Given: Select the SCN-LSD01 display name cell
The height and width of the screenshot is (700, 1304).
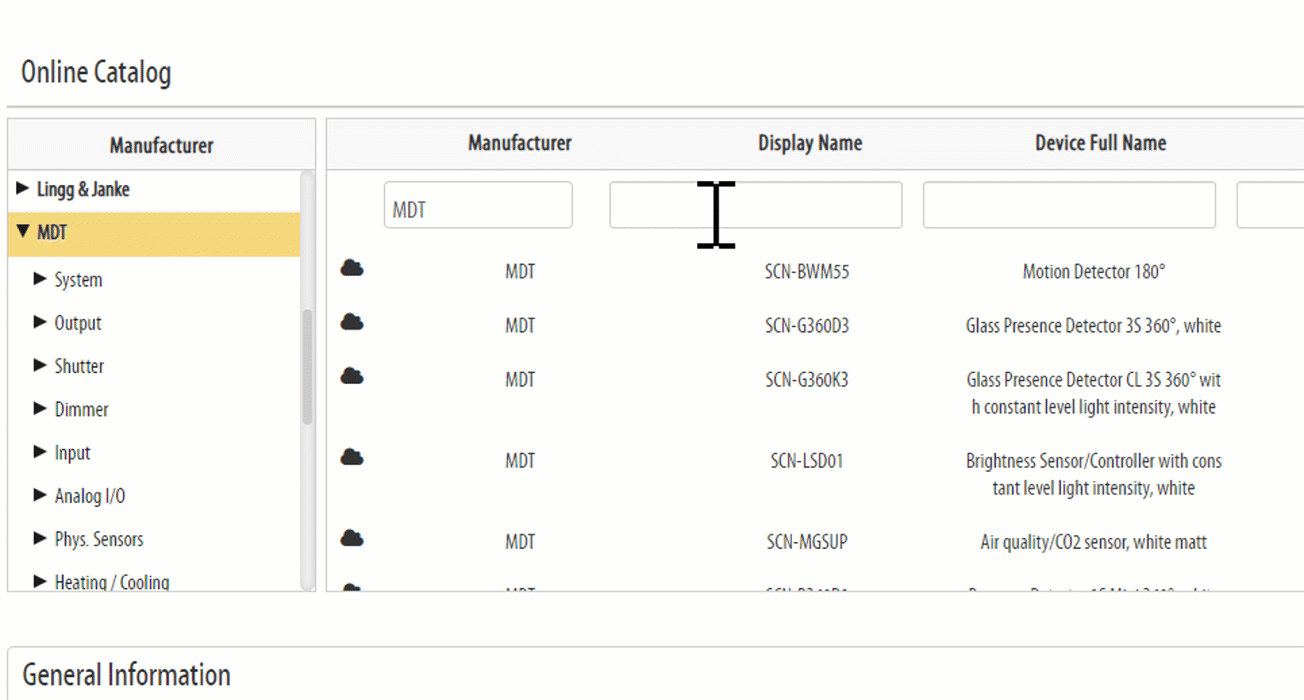Looking at the screenshot, I should coord(807,460).
